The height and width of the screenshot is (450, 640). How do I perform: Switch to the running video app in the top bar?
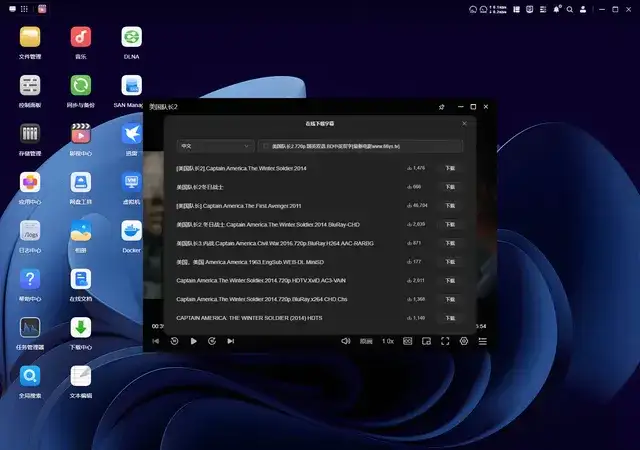(42, 9)
